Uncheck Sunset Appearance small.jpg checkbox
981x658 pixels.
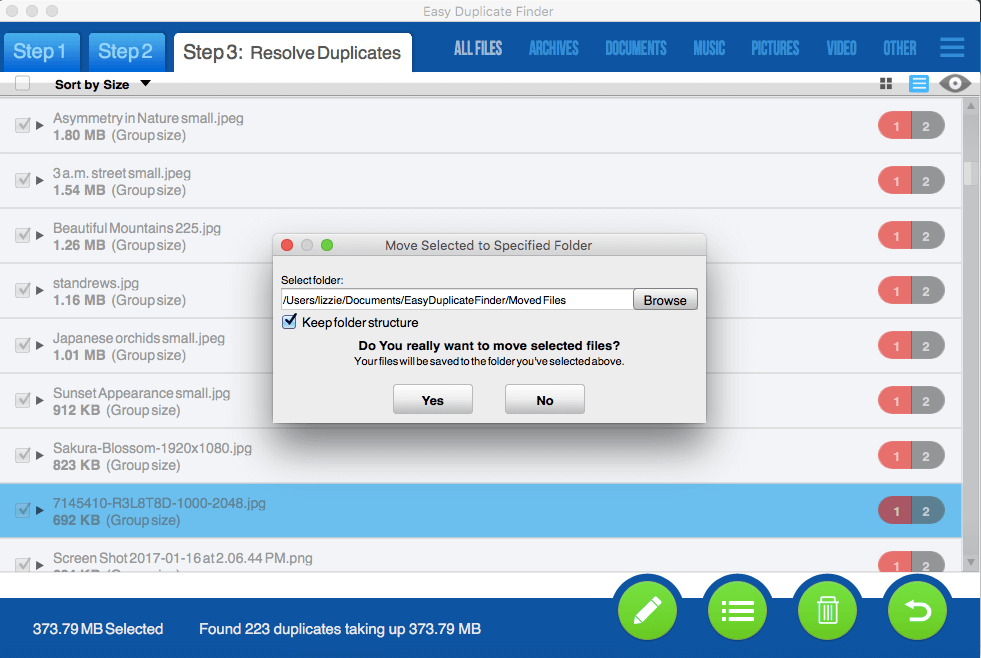[23, 400]
